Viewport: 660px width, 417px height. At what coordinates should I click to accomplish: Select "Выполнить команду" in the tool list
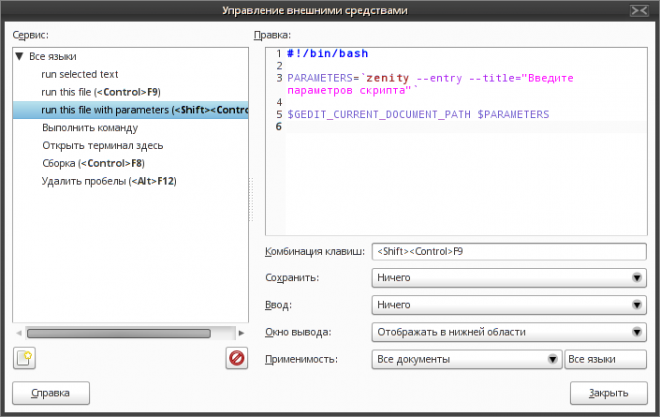pos(90,128)
